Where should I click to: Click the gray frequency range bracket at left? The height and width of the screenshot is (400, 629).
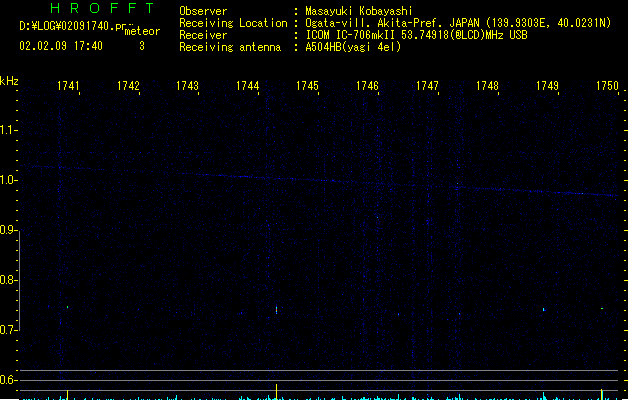click(x=19, y=281)
